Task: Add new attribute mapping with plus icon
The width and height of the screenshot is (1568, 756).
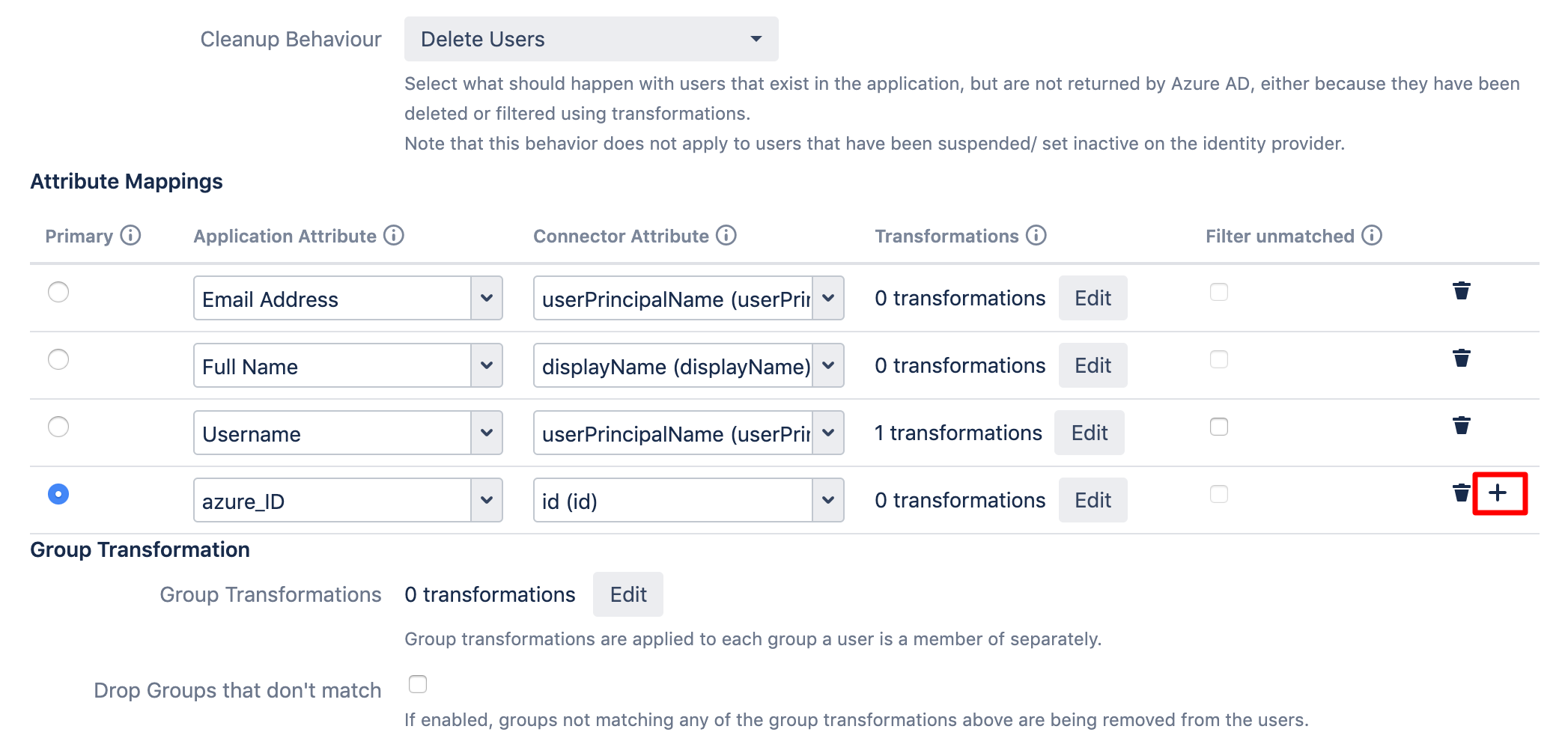Action: pos(1498,493)
